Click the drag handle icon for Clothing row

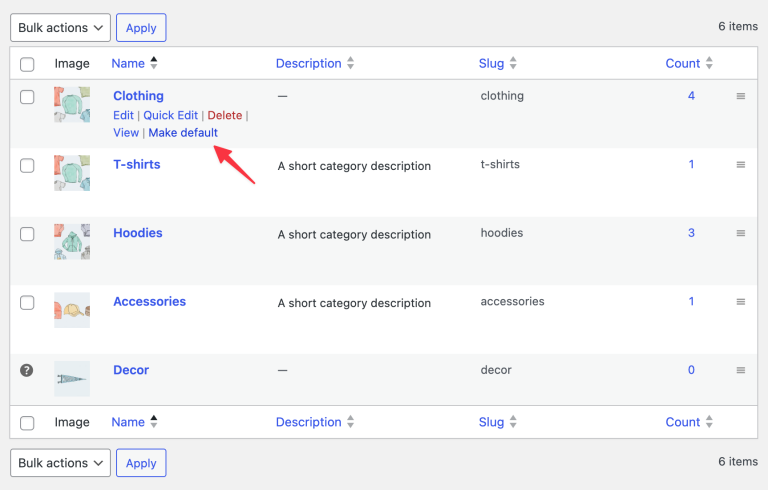tap(741, 96)
